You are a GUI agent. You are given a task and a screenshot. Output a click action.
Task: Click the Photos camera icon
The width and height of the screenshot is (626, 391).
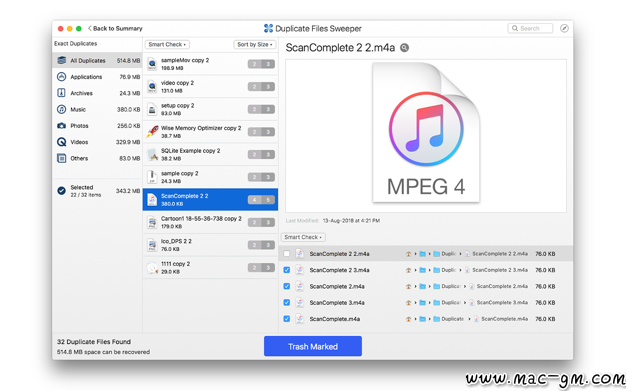coord(61,126)
